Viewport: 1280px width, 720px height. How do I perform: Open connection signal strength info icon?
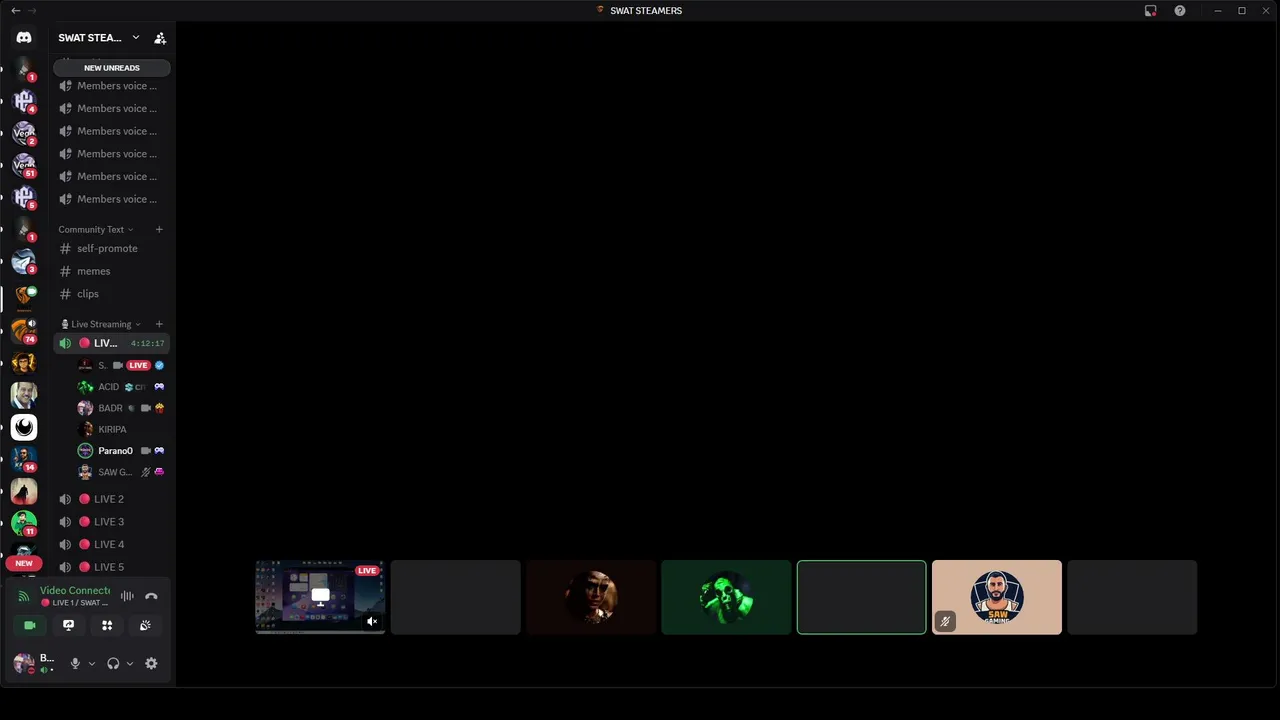click(x=24, y=597)
